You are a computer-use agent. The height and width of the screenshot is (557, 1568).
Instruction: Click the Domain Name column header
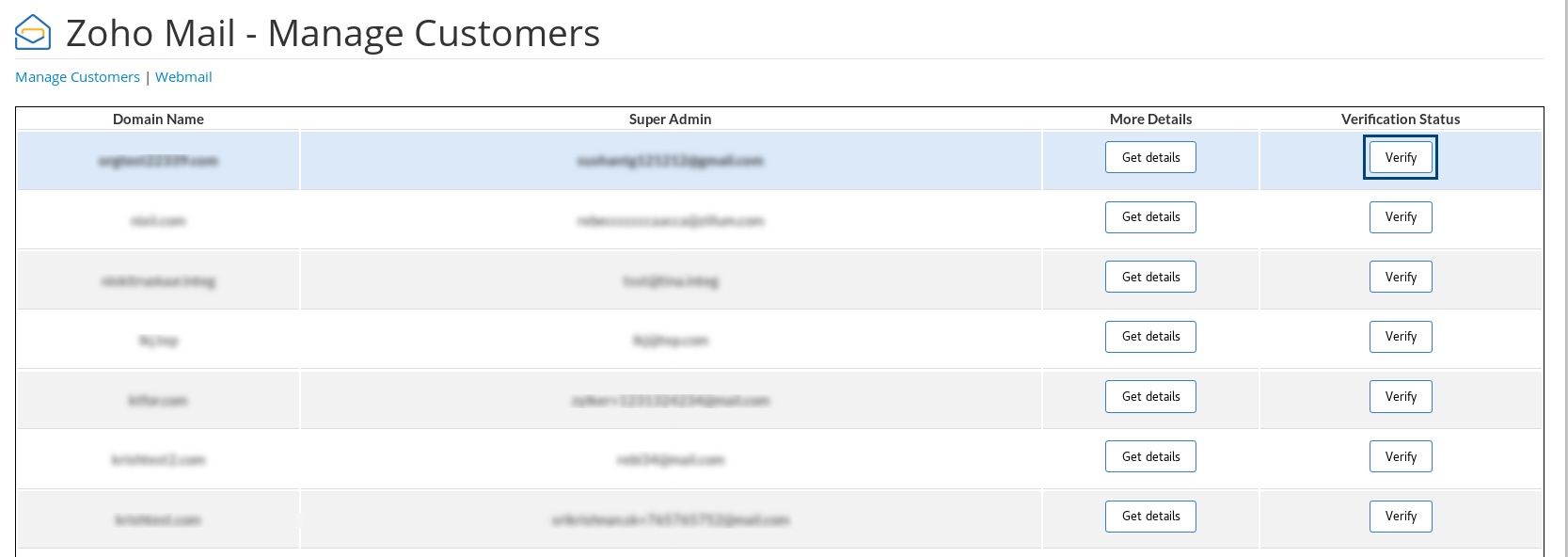[158, 119]
